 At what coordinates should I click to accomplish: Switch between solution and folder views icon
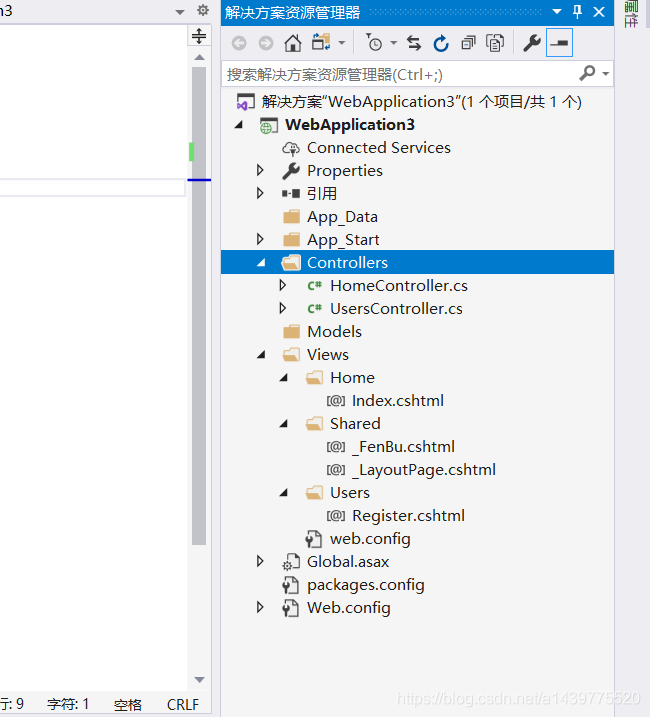pos(321,43)
